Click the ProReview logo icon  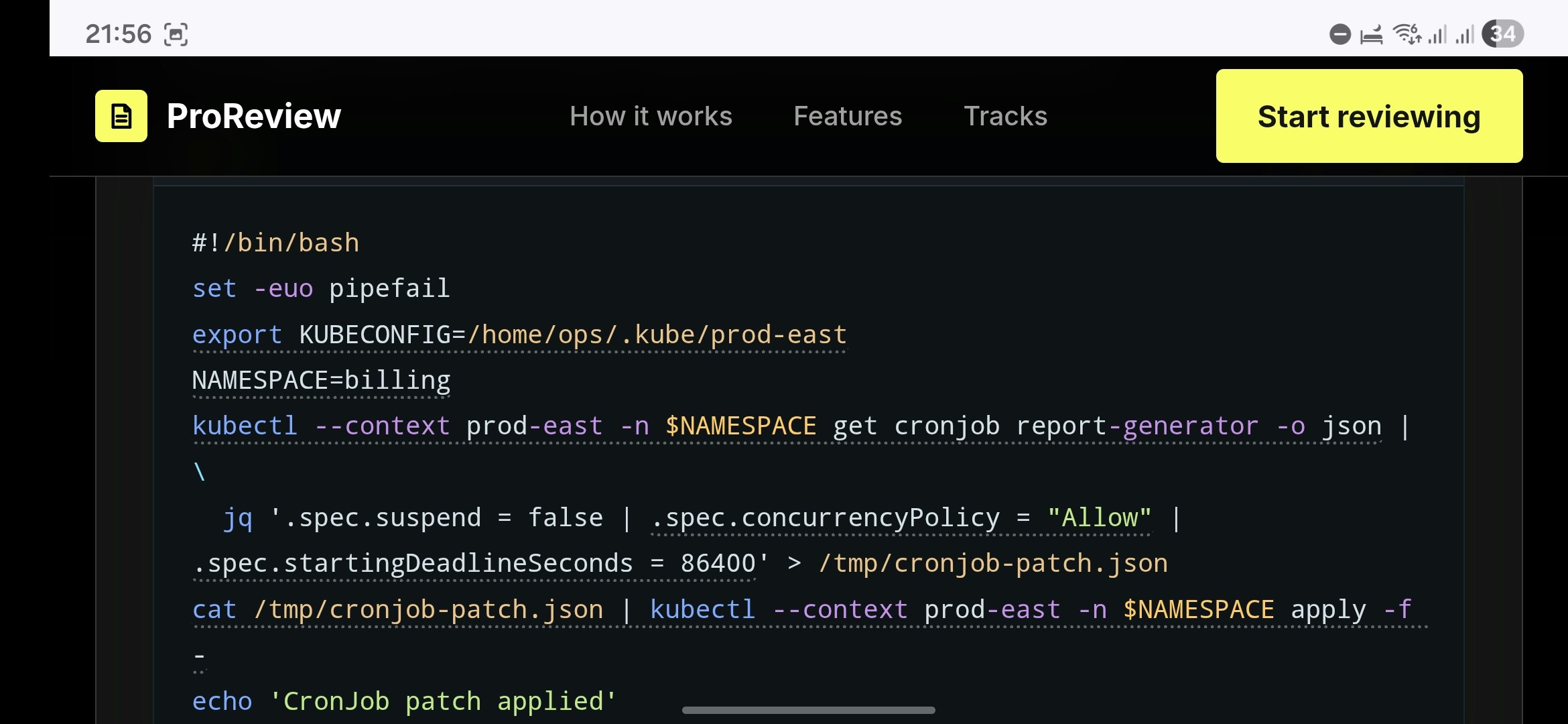click(x=121, y=116)
